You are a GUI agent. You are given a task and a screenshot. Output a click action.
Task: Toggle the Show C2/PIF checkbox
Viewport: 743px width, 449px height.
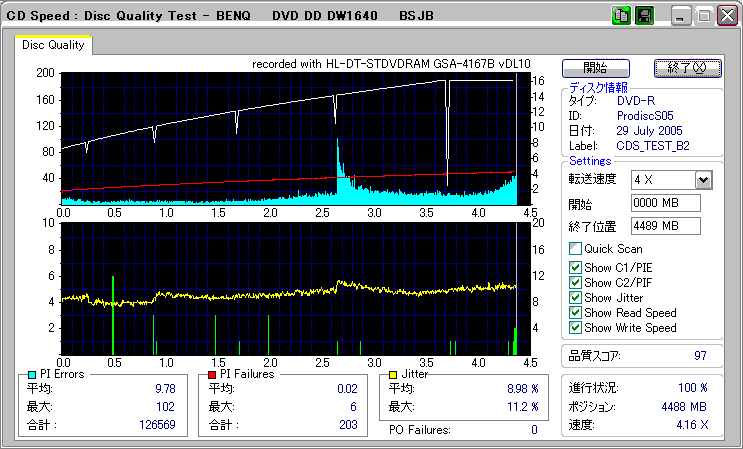(x=575, y=282)
